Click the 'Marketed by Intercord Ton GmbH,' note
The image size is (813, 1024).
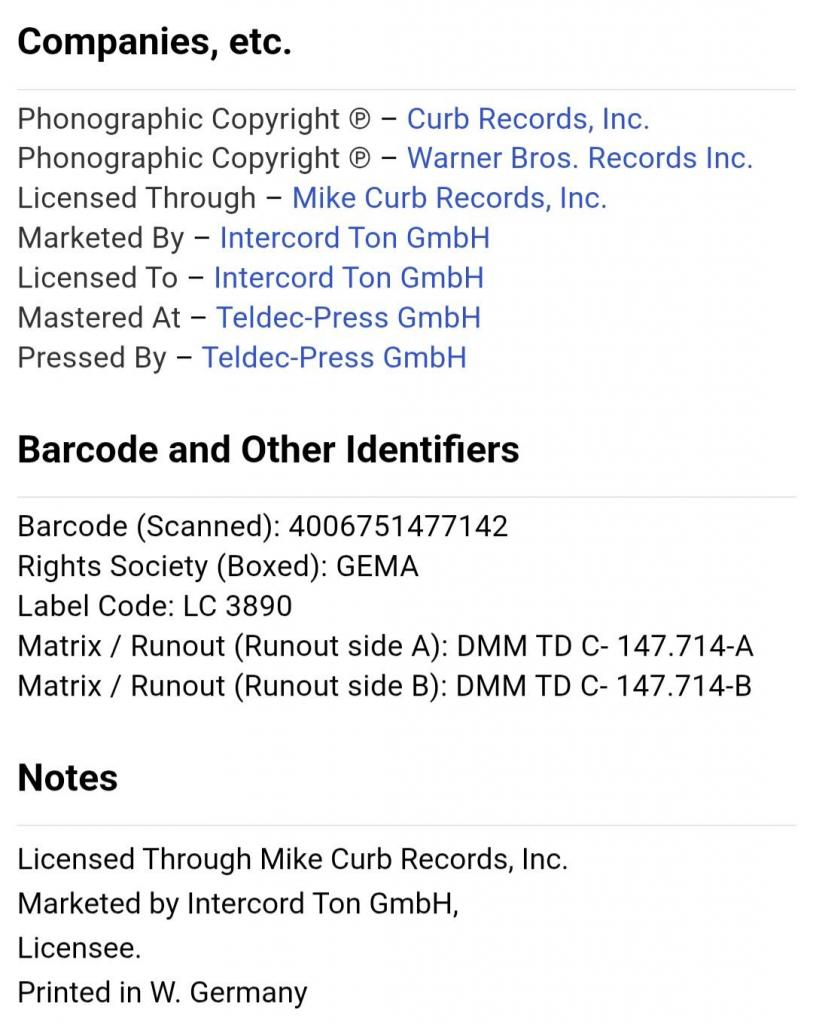click(x=238, y=903)
